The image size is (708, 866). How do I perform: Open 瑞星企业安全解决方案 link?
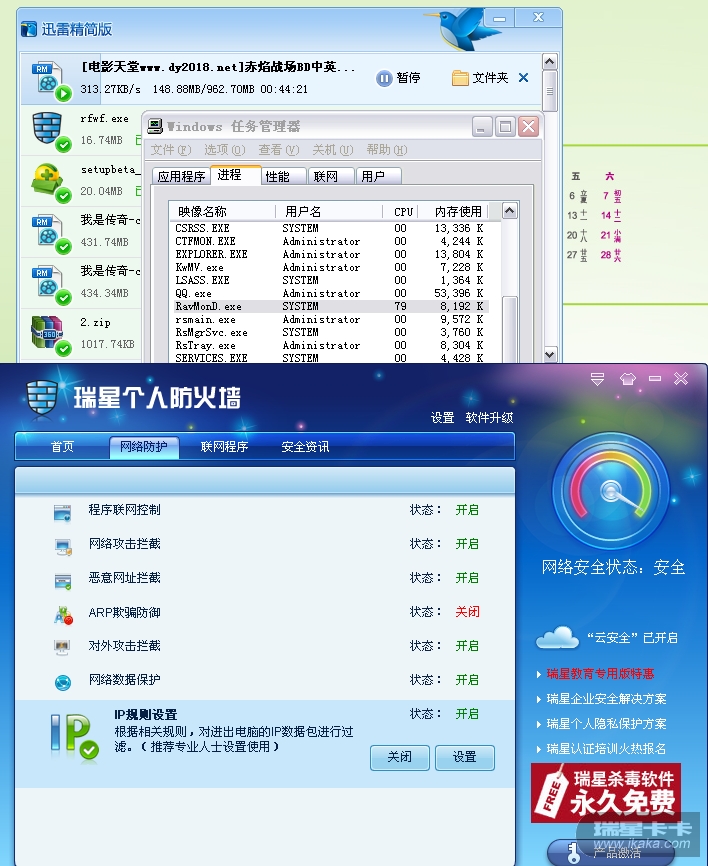606,699
